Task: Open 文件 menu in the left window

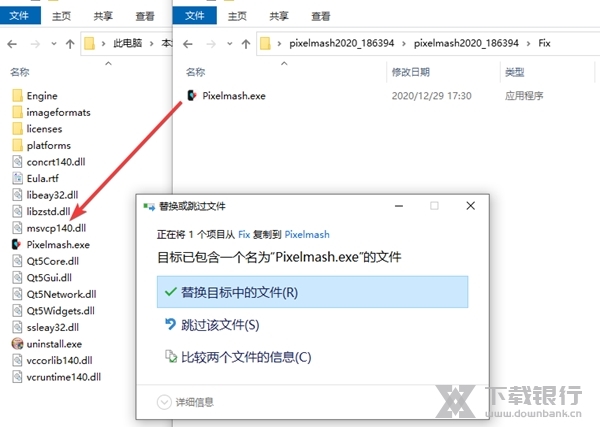Action: click(20, 16)
